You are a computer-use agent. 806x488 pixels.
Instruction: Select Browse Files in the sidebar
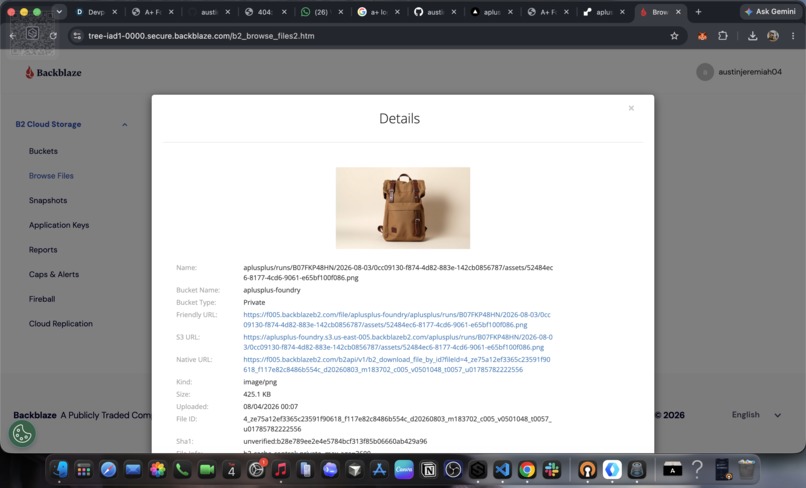click(51, 176)
